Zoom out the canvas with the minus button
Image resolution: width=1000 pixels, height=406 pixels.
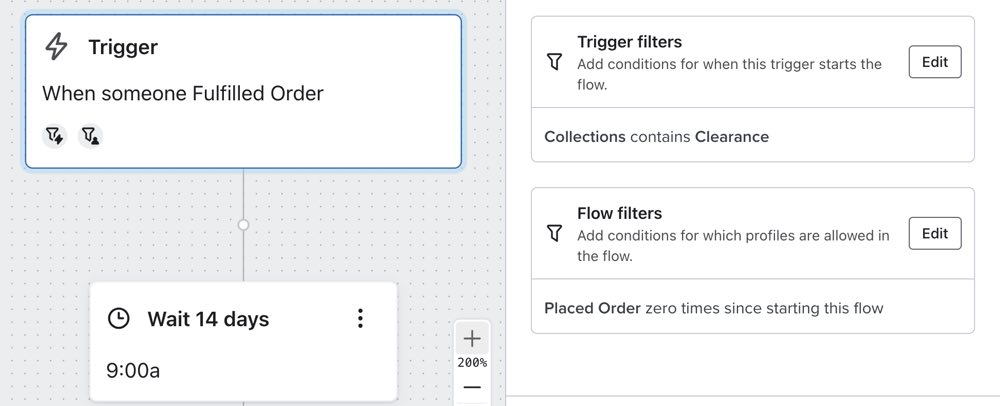(x=472, y=387)
